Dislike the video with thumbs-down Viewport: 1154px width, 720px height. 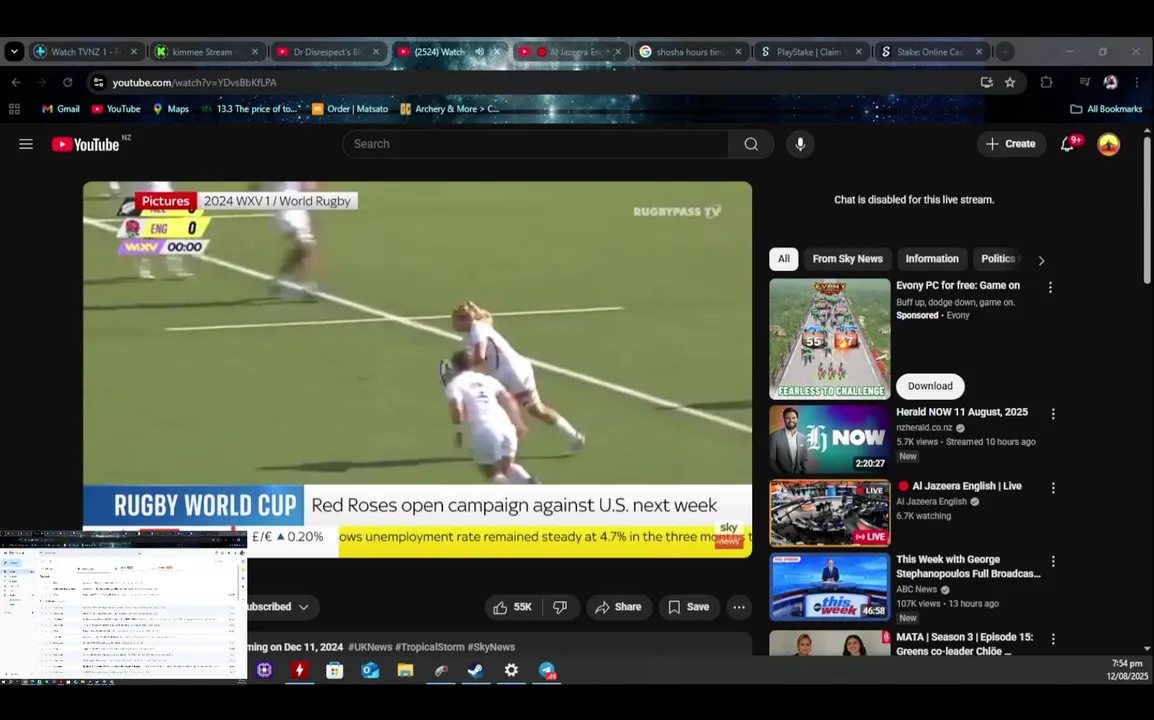[560, 607]
